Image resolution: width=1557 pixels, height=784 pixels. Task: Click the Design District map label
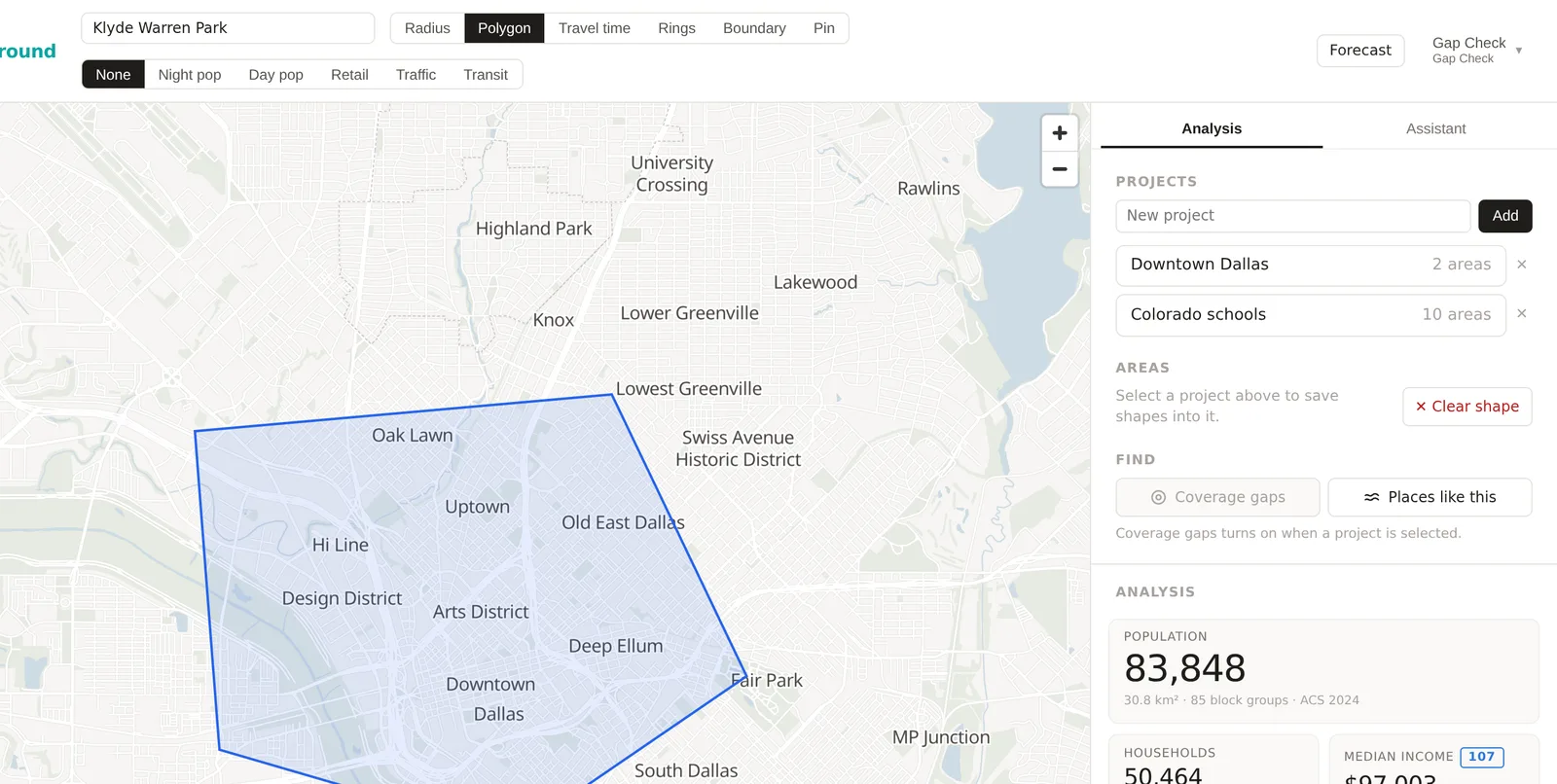coord(342,598)
